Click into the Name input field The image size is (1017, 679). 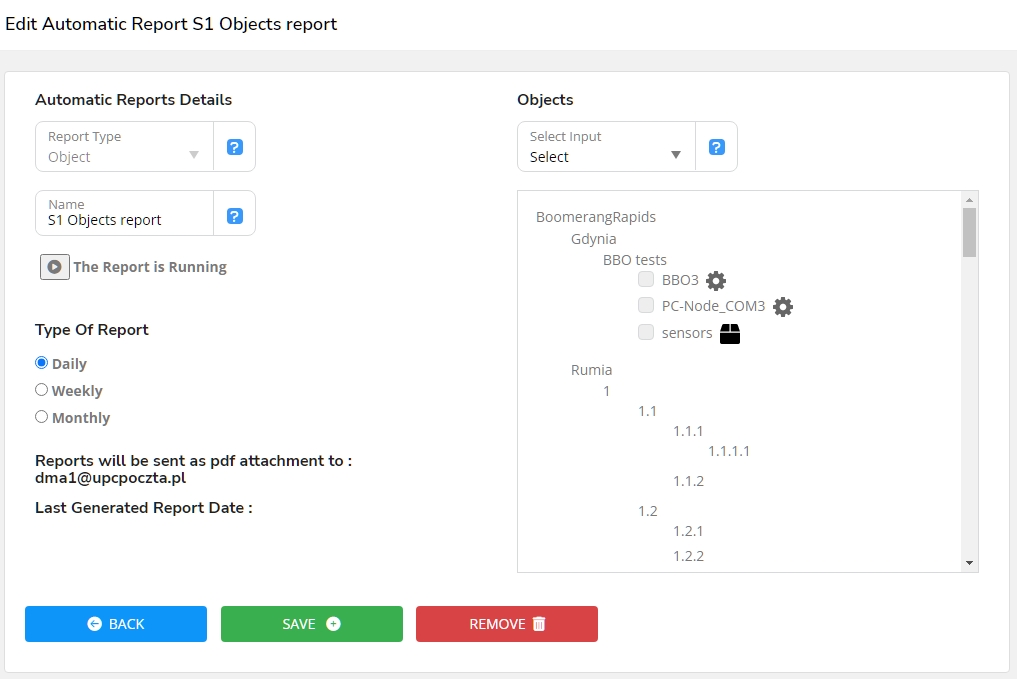[125, 220]
